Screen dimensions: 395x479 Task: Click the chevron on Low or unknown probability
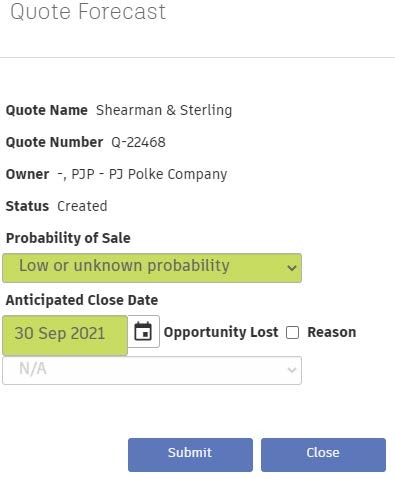click(x=292, y=268)
